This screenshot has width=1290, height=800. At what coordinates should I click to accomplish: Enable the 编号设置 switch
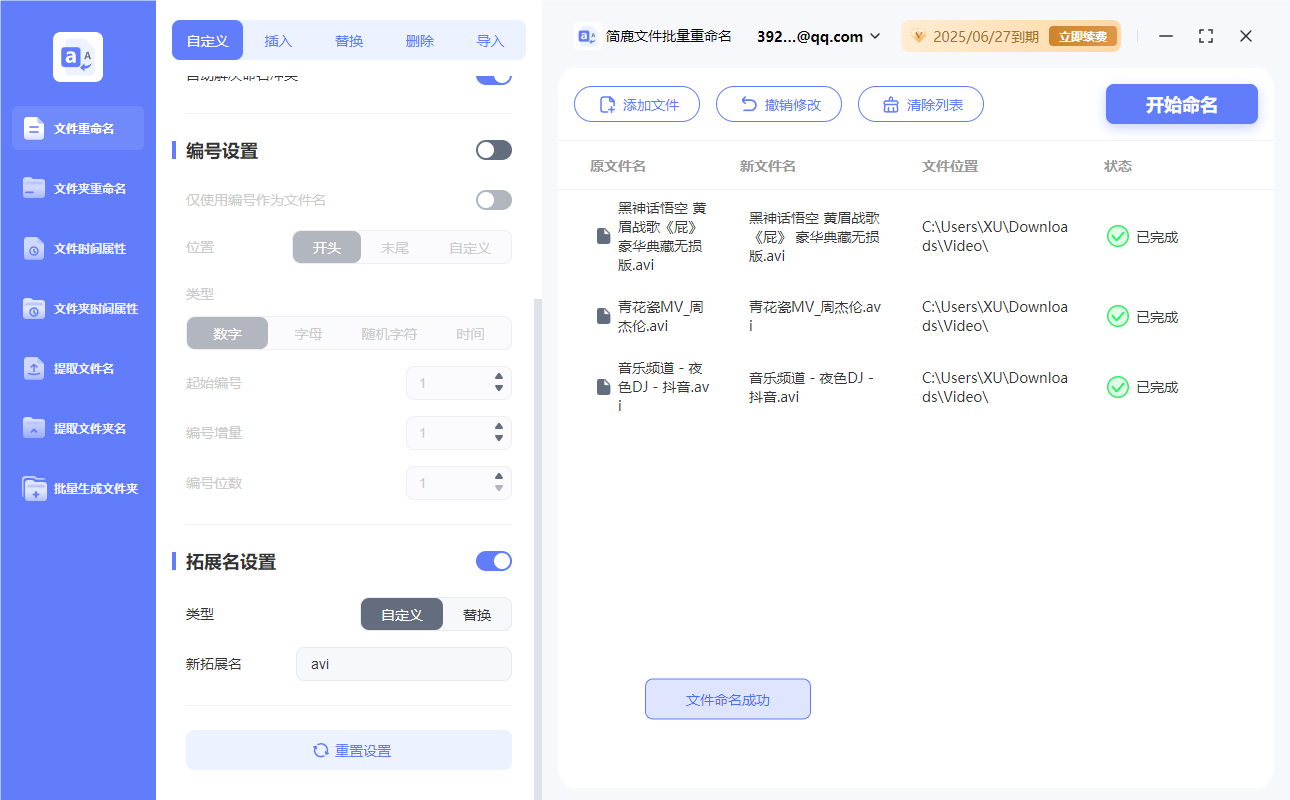493,149
